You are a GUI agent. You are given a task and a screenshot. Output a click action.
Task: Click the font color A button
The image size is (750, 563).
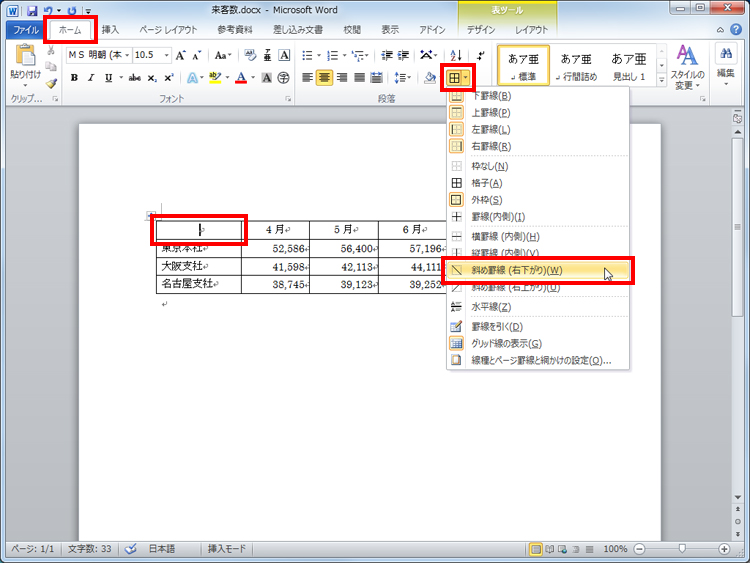pos(241,77)
